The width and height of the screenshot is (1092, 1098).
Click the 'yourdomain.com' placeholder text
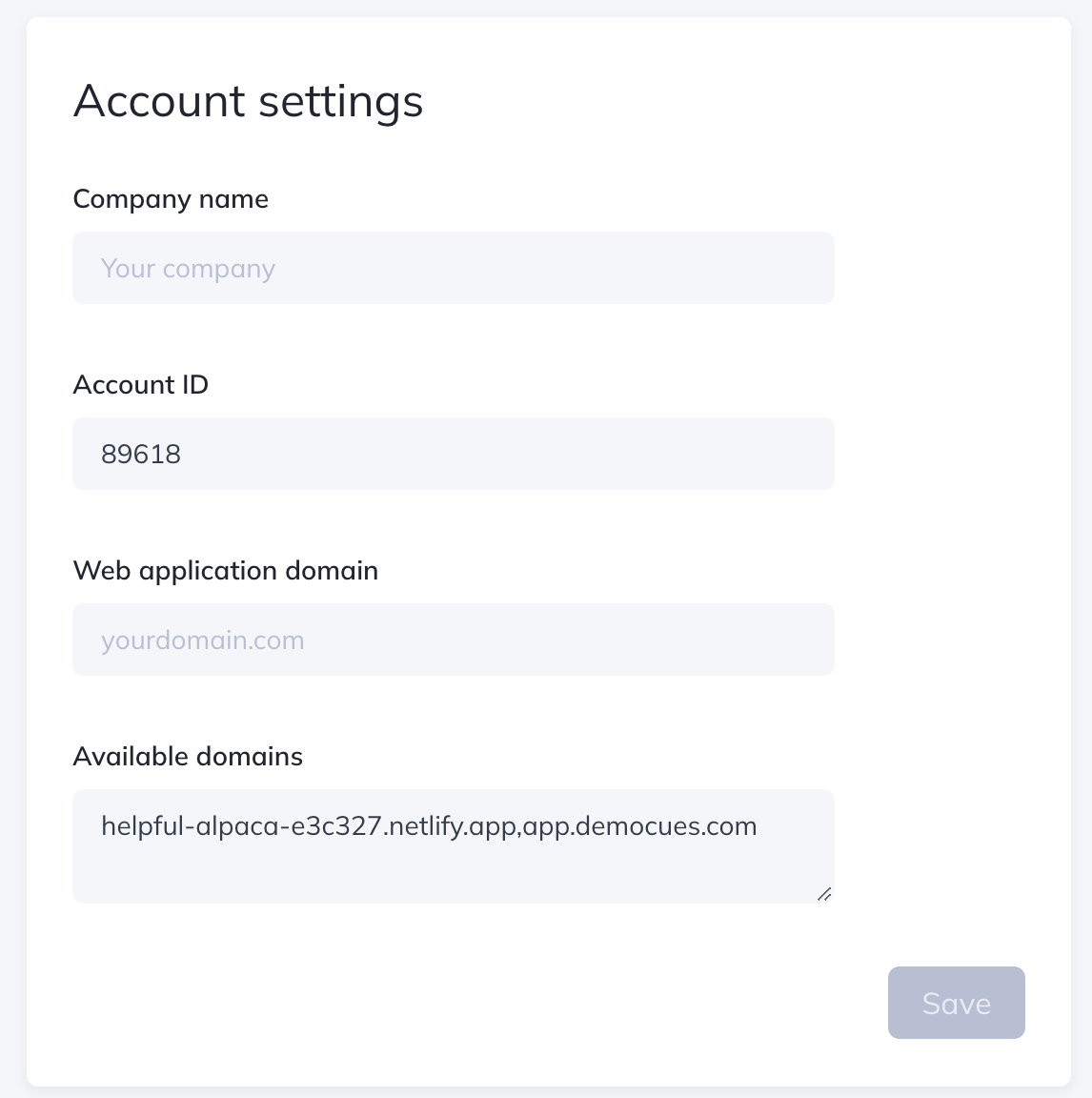(x=203, y=640)
